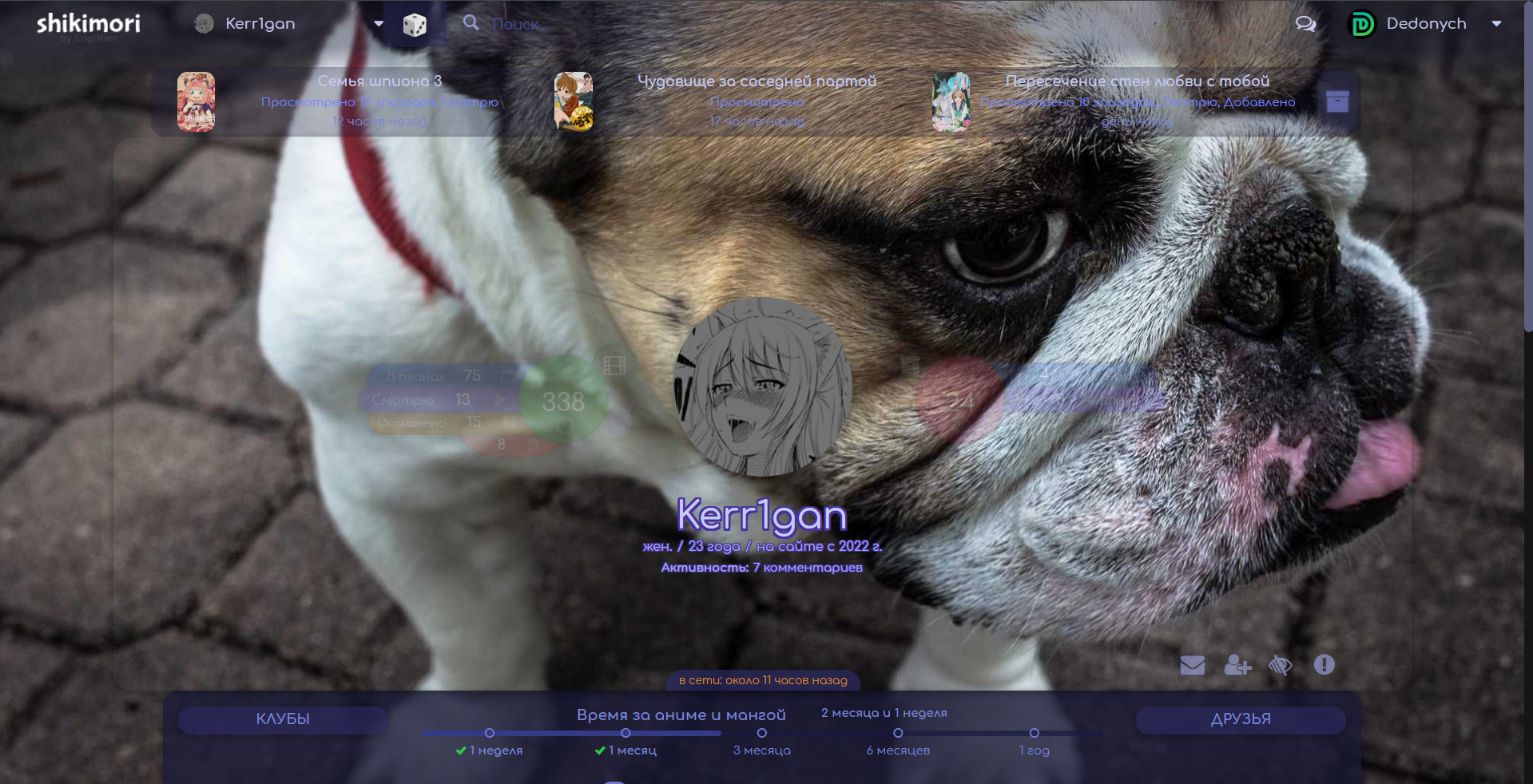This screenshot has height=784, width=1533.
Task: Open the КЛУБЫ section
Action: click(283, 719)
